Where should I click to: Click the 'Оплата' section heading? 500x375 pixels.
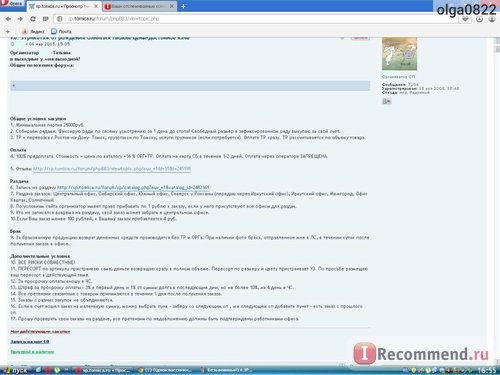[x=18, y=150]
